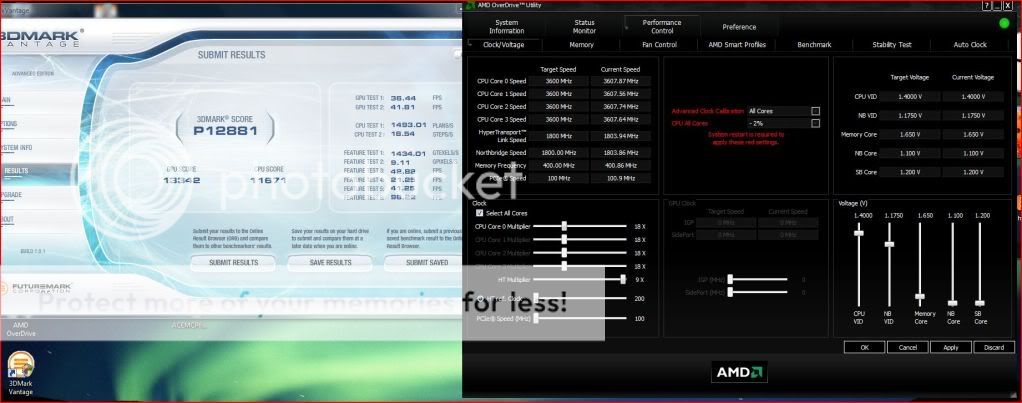Image resolution: width=1022 pixels, height=403 pixels.
Task: Click the 3DMark score 'P12881'
Action: click(225, 131)
